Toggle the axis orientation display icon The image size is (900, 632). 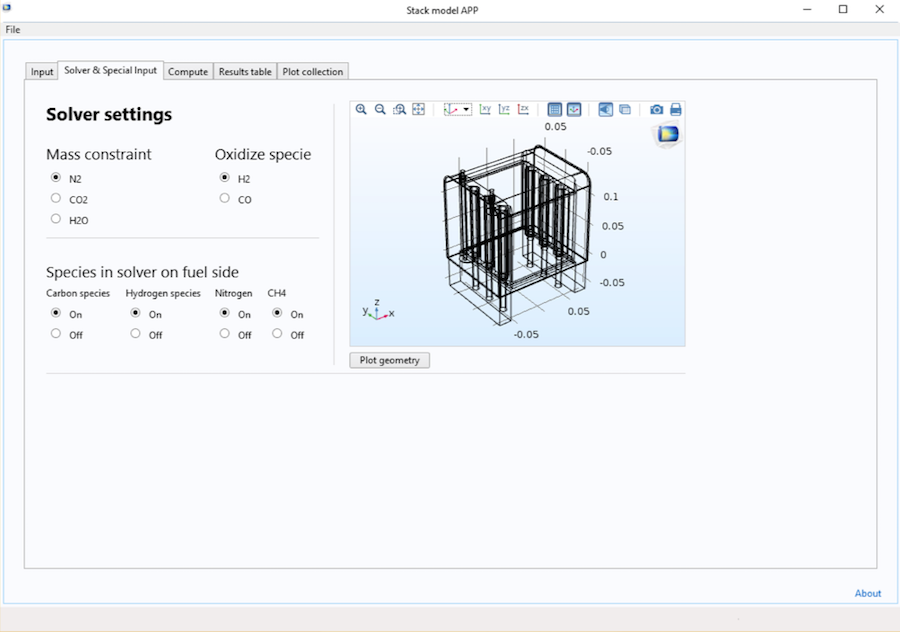(574, 109)
